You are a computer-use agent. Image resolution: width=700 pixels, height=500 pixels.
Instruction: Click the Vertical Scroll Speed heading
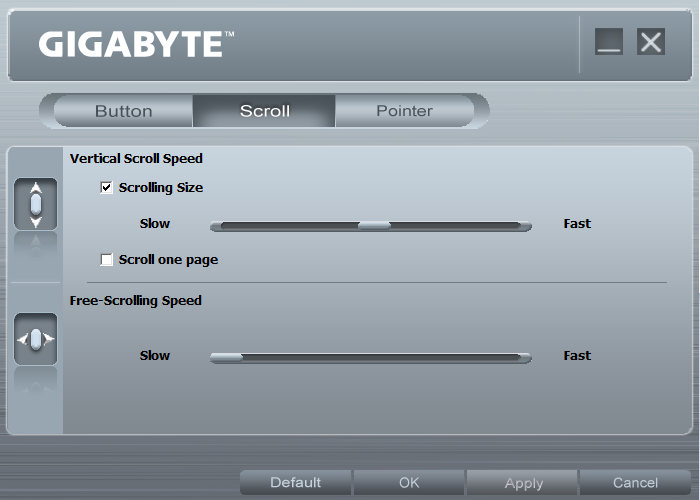[136, 158]
